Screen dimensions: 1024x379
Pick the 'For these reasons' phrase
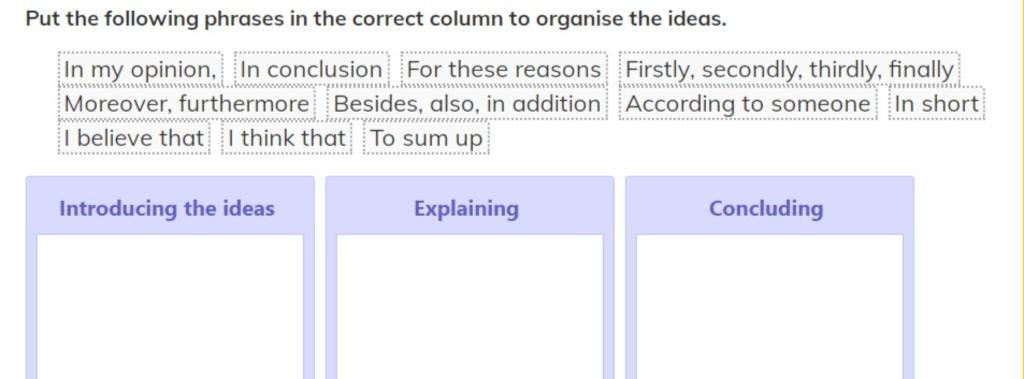tap(504, 69)
